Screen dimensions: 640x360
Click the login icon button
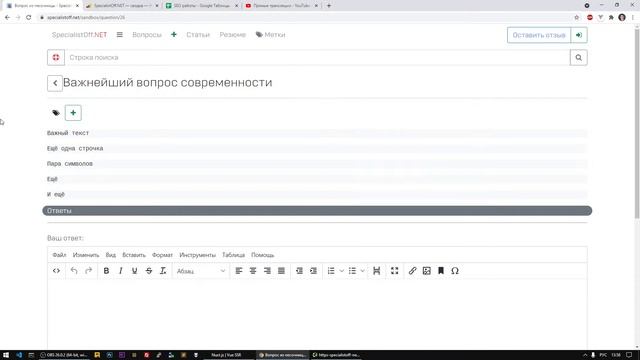(x=579, y=35)
